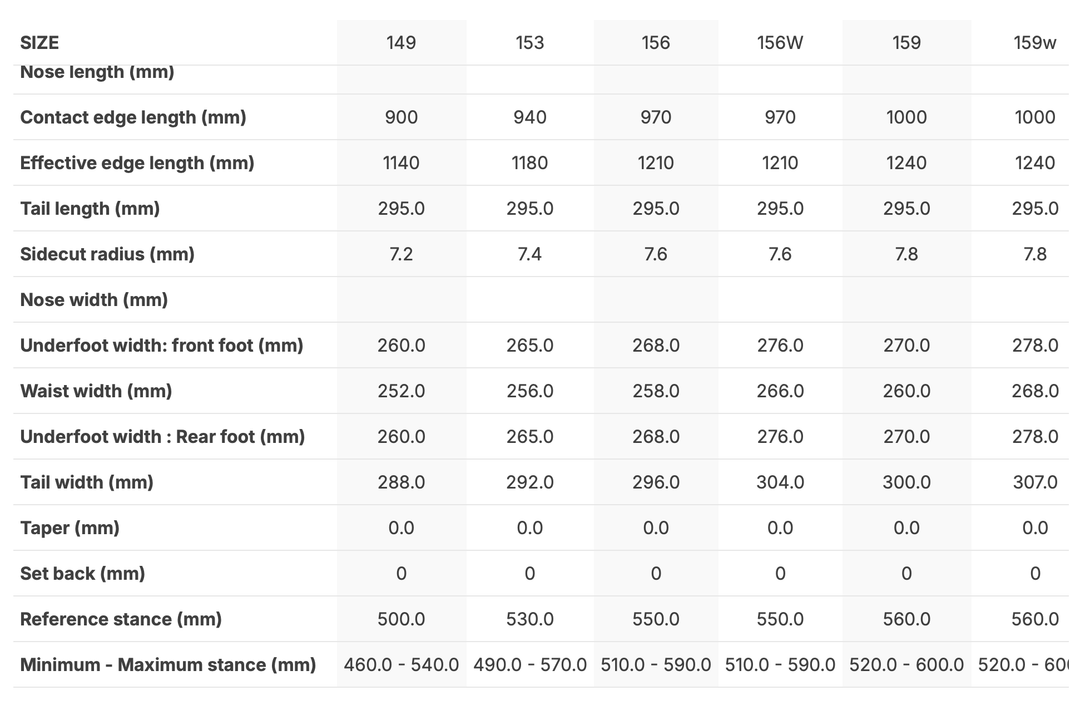The height and width of the screenshot is (710, 1080).
Task: Click the Tail width row label
Action: coord(87,482)
